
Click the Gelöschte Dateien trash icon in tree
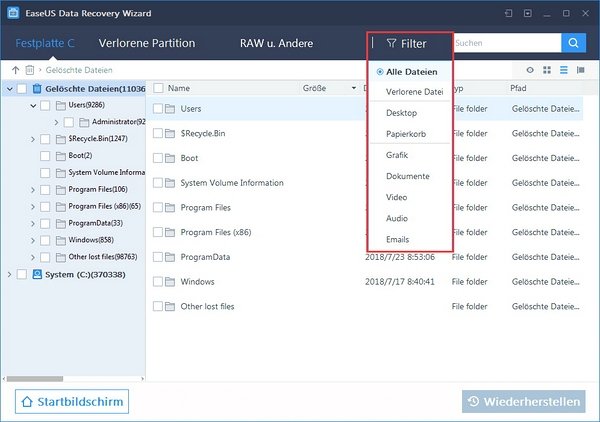[x=37, y=89]
